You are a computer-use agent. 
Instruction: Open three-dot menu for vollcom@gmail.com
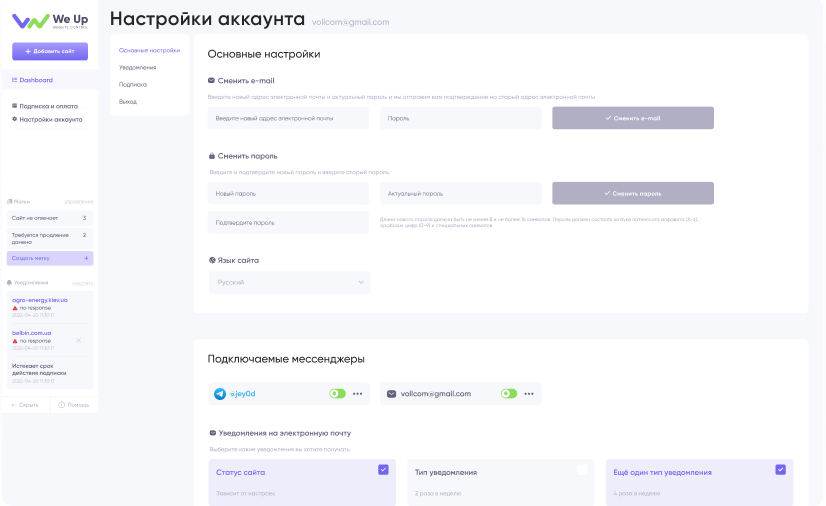[x=529, y=394]
